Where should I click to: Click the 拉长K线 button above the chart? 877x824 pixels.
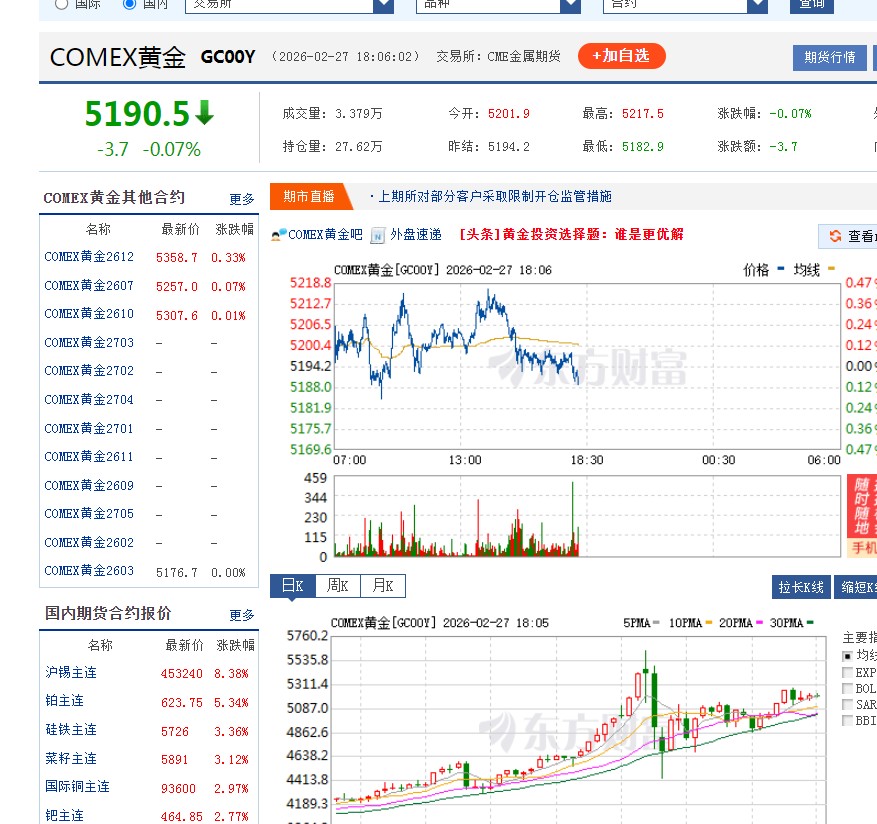point(802,587)
